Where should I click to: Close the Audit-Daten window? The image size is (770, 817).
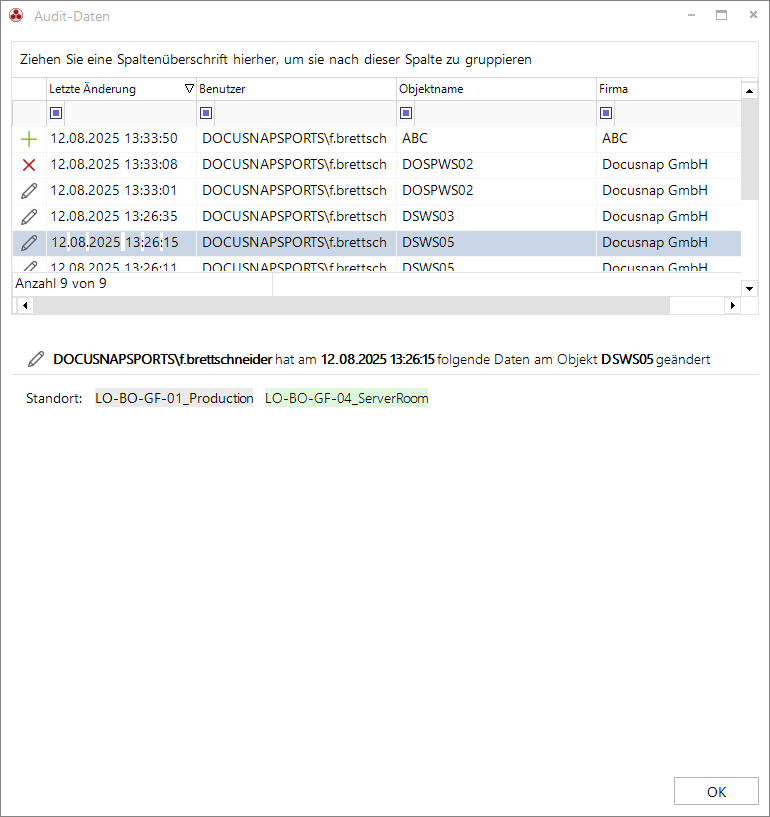tap(753, 15)
